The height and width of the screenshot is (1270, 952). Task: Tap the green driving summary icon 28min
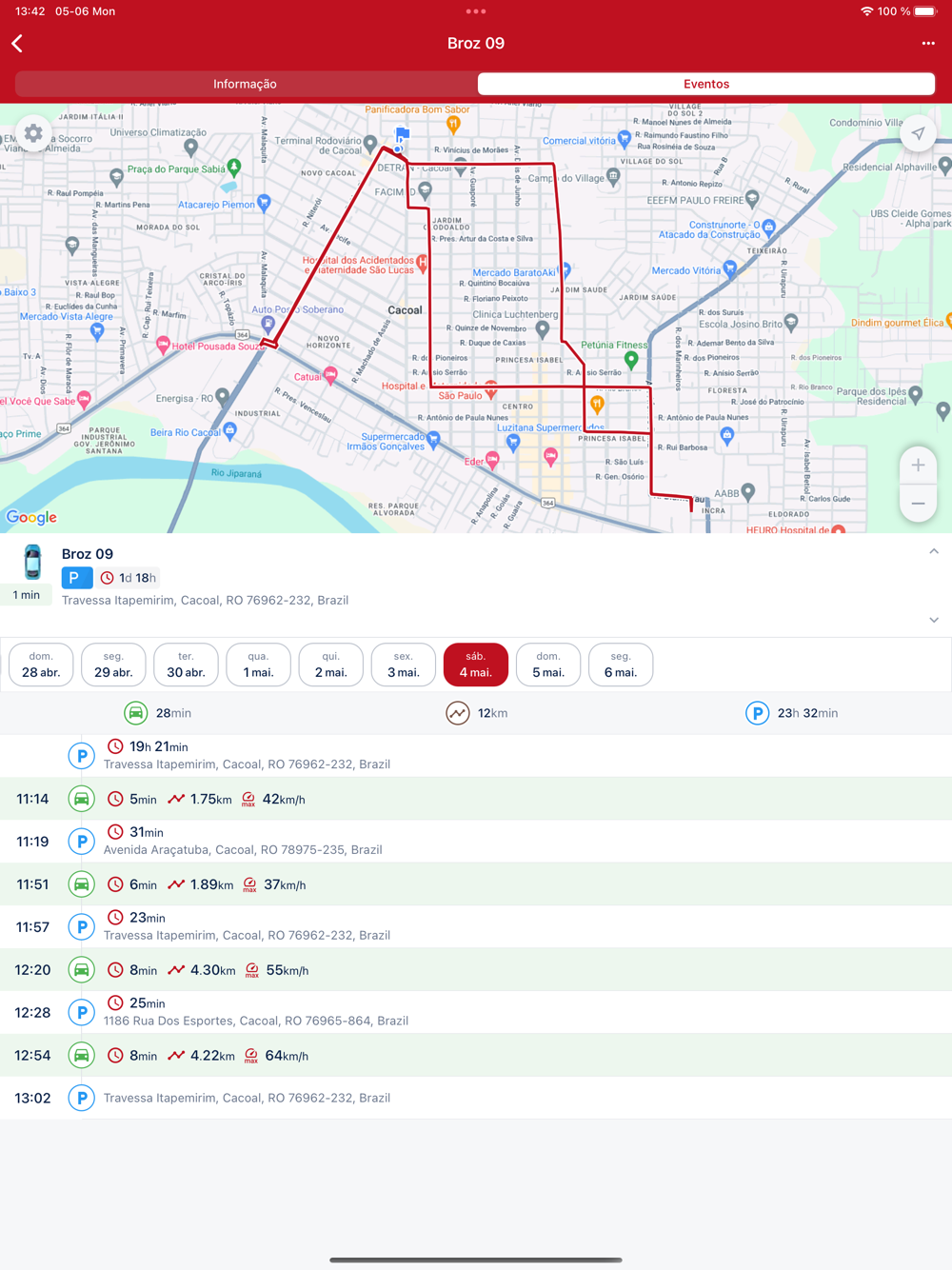[136, 712]
